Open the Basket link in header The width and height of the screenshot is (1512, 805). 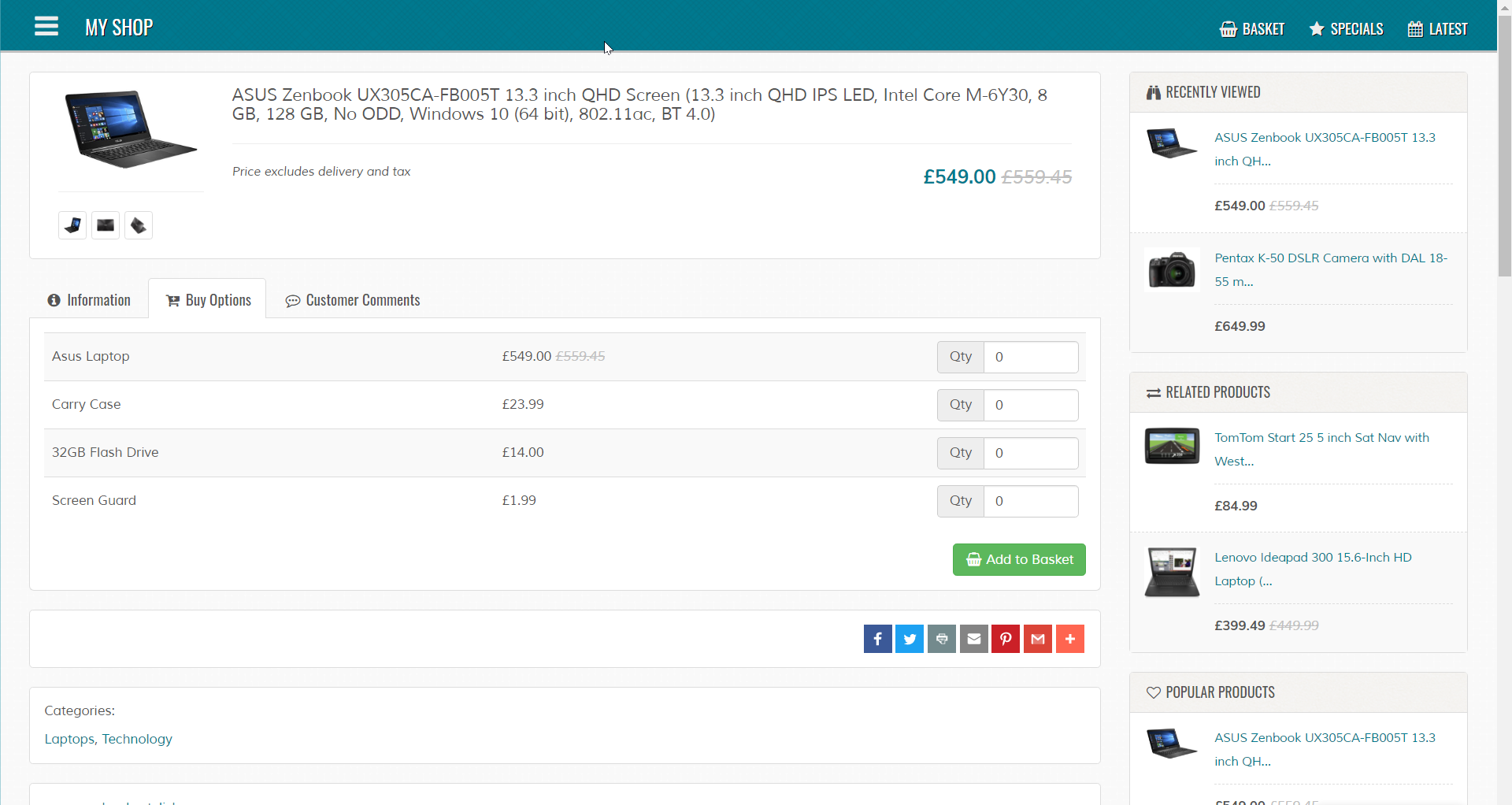coord(1252,29)
